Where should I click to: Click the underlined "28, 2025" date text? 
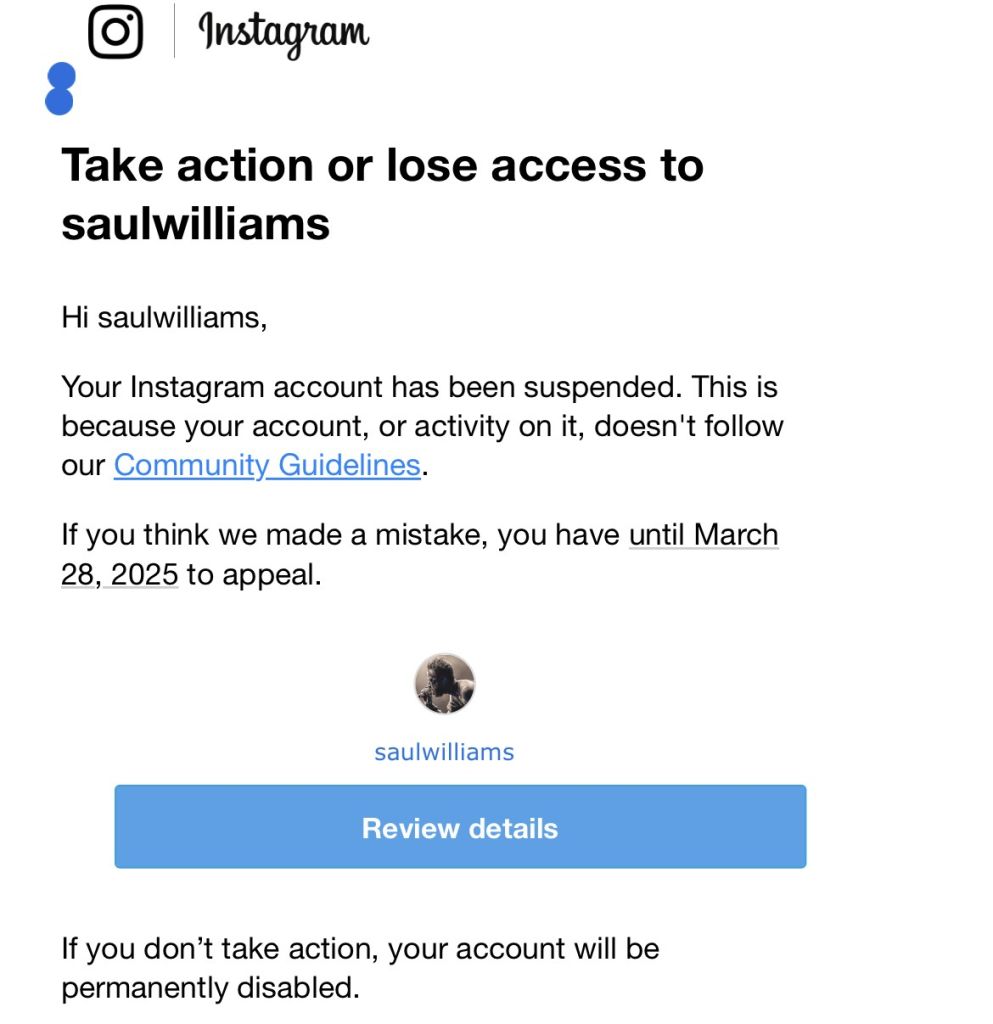click(119, 575)
